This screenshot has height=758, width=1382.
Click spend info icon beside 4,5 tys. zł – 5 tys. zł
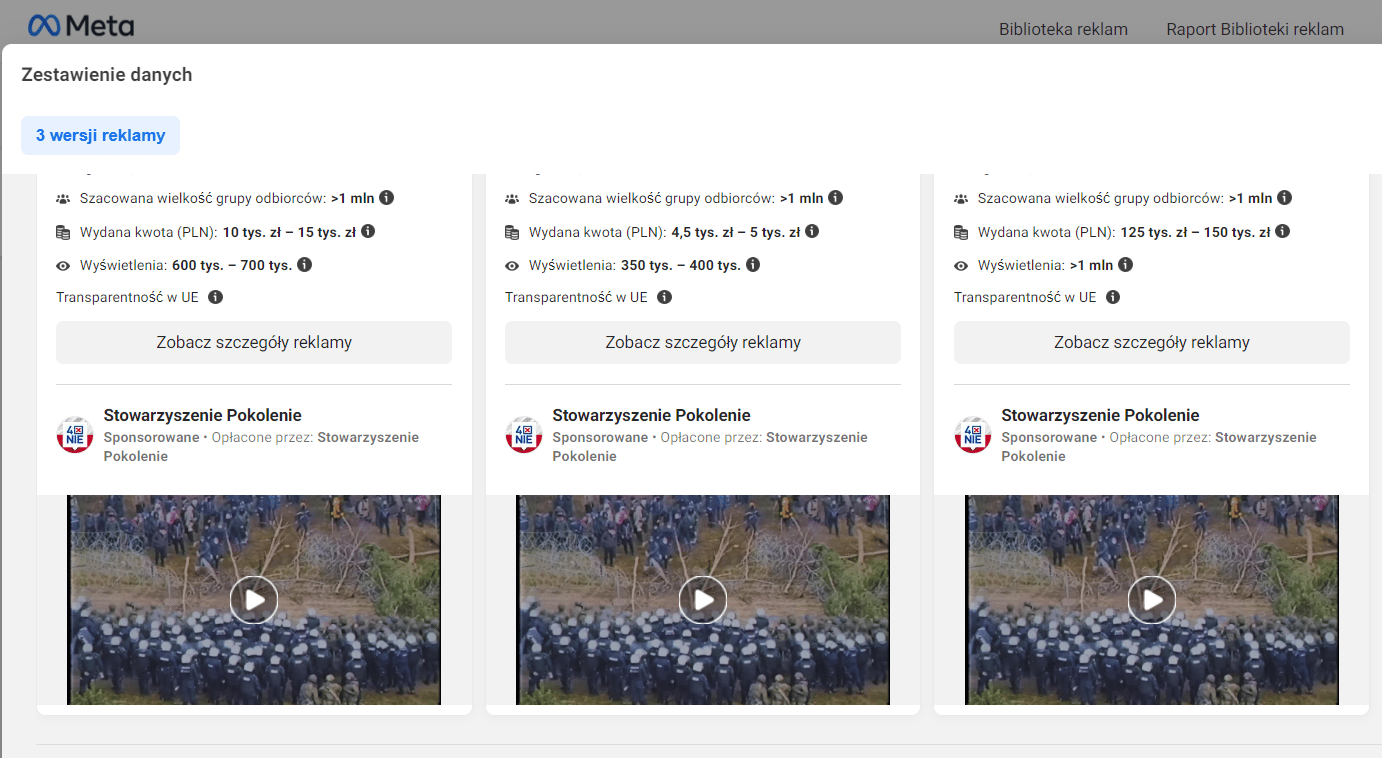coord(812,232)
